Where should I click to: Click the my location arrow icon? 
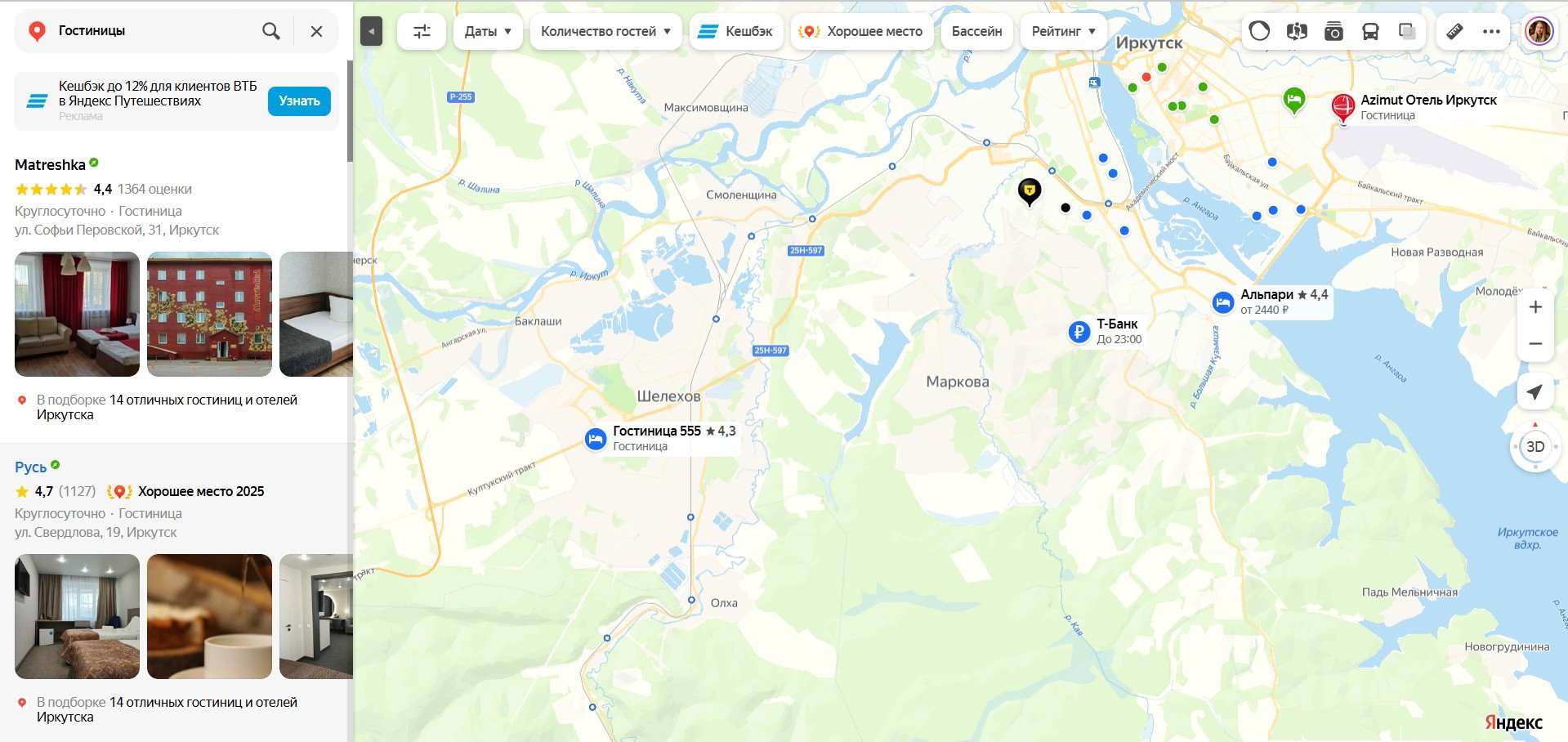pyautogui.click(x=1534, y=392)
